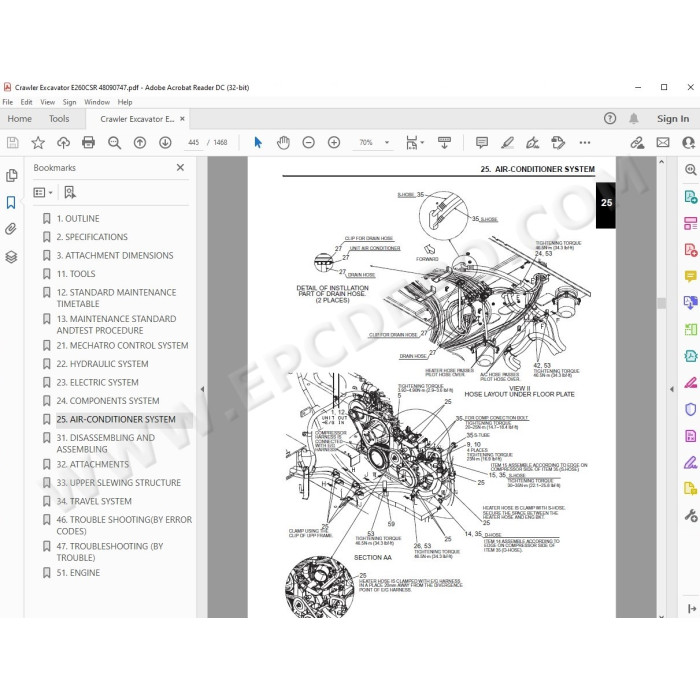Open bookmark 51. ENGINE
Screen dimensions: 700x700
pyautogui.click(x=78, y=573)
